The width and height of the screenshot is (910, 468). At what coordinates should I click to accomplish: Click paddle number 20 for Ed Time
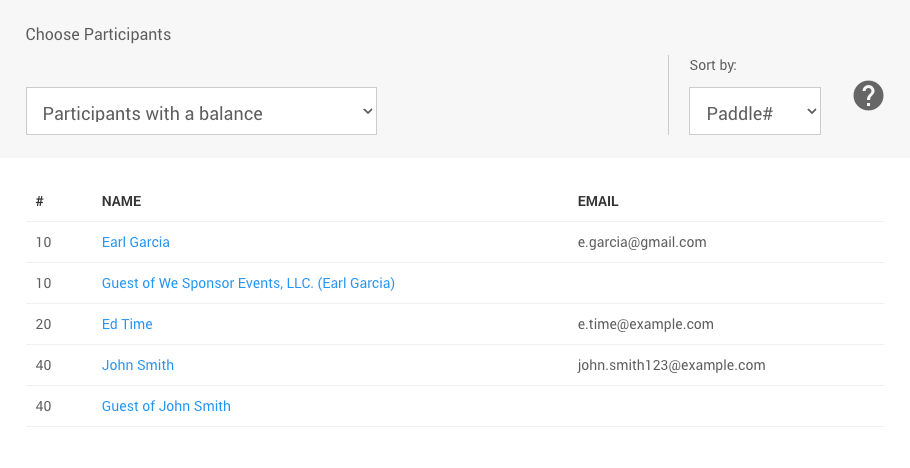point(43,324)
